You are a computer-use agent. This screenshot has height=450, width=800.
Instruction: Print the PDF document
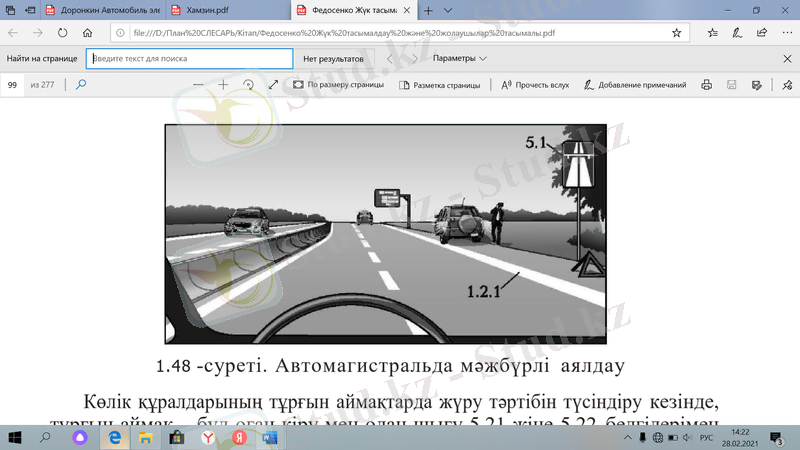[707, 85]
